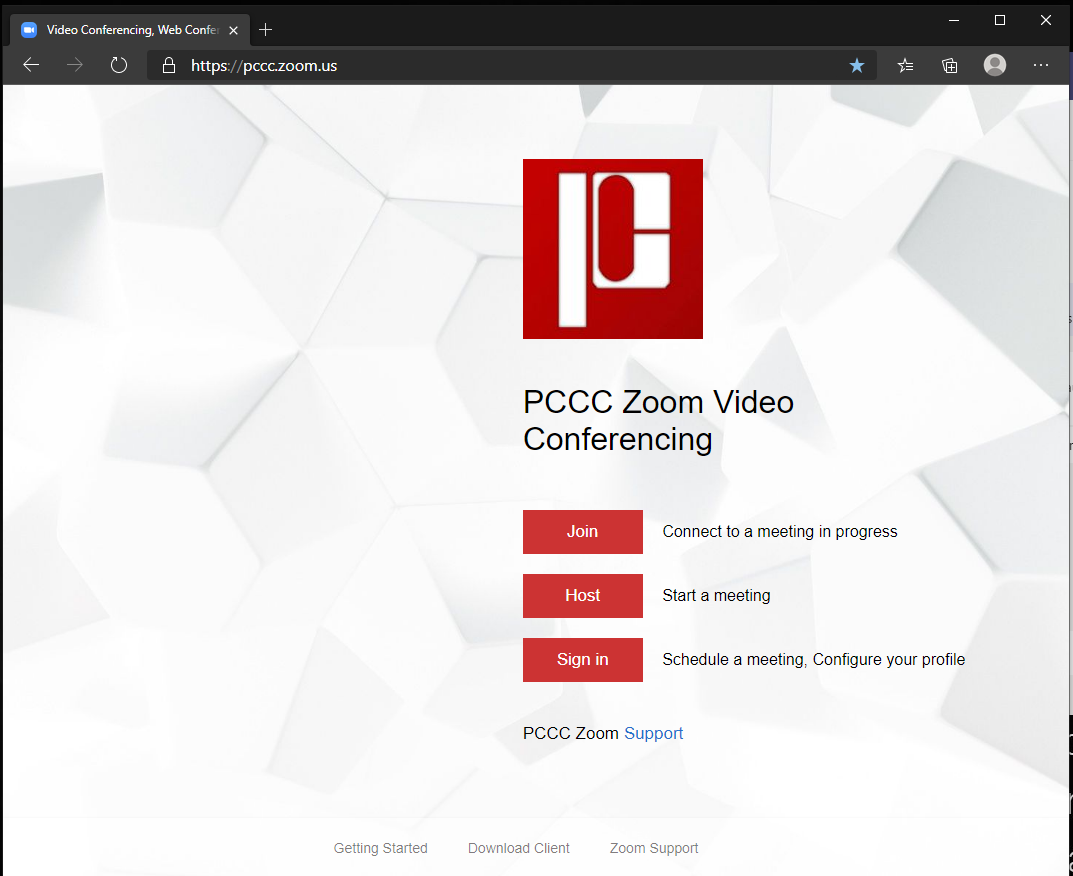The width and height of the screenshot is (1073, 876).
Task: Open the Settings and more menu
Action: pyautogui.click(x=1041, y=65)
